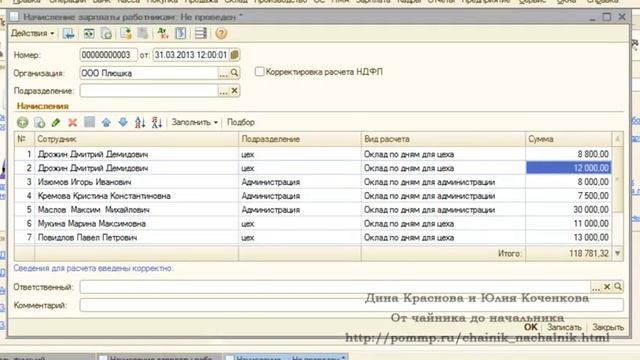Click the OK button

point(531,327)
